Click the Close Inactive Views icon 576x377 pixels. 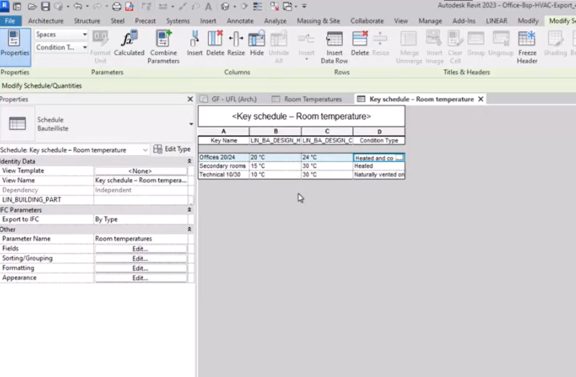tap(274, 6)
